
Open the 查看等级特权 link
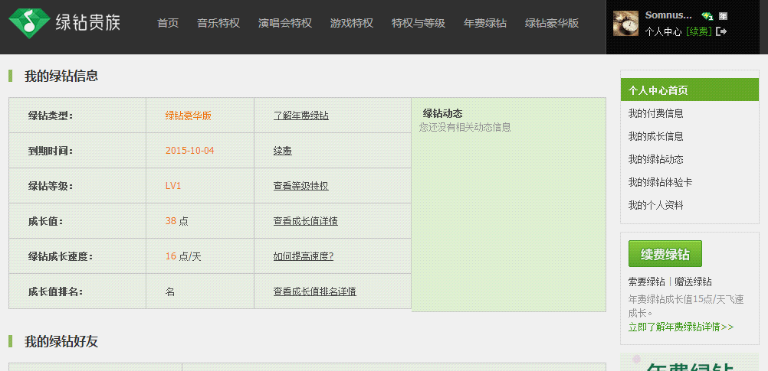coord(301,186)
